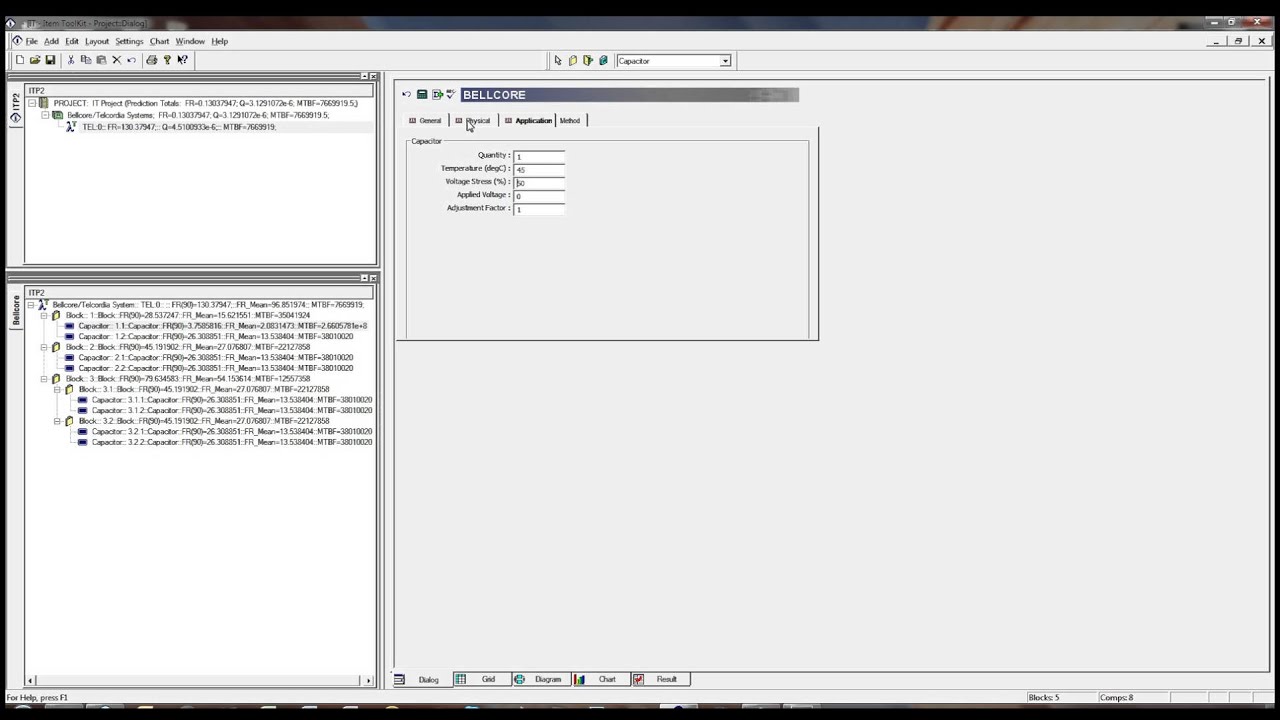Click the New project toolbar icon
This screenshot has width=1280, height=720.
click(19, 60)
